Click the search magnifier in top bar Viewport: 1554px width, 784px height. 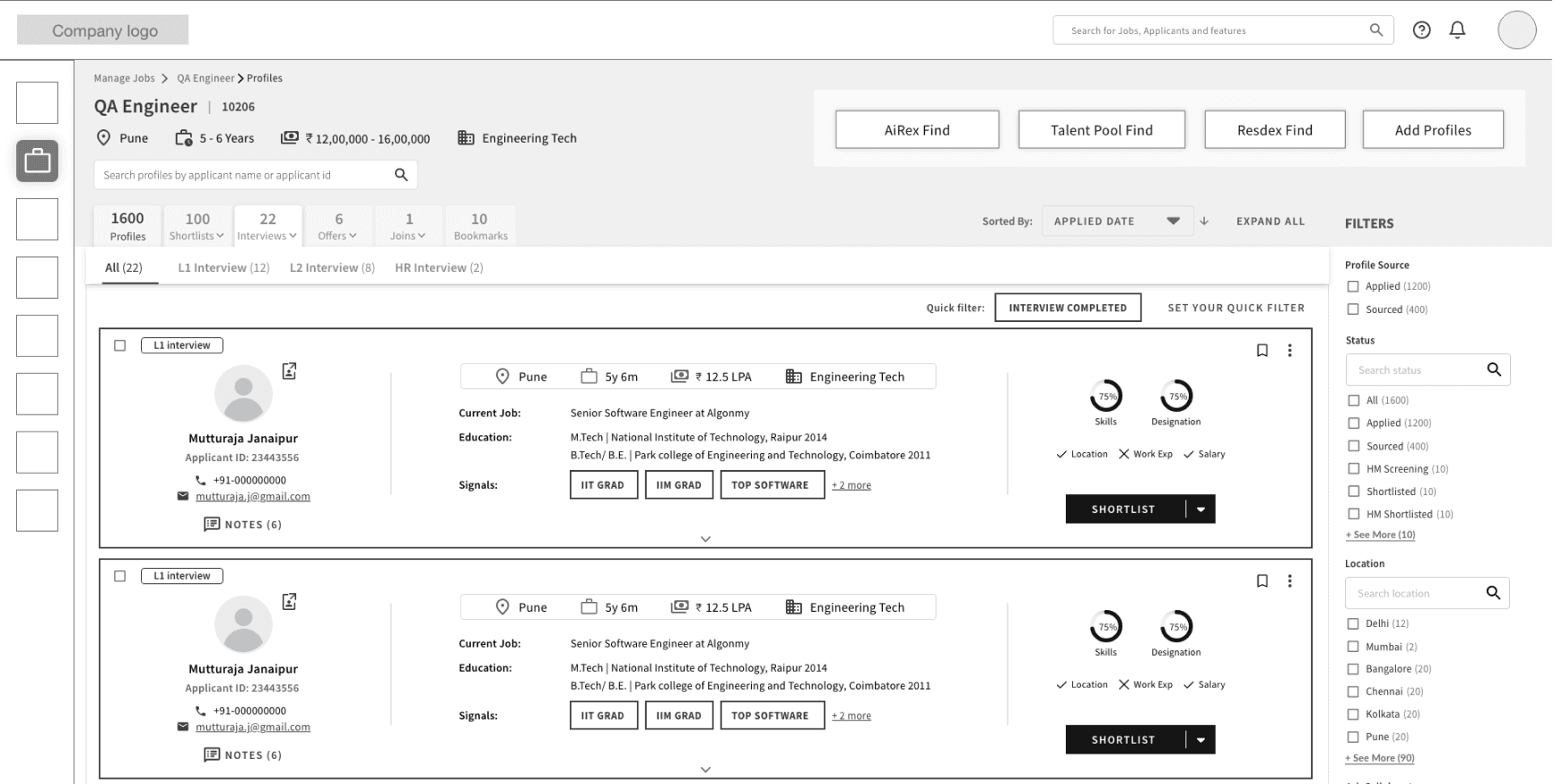pyautogui.click(x=1375, y=30)
